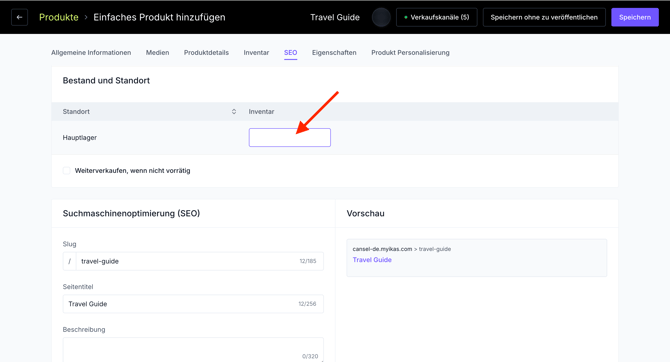The height and width of the screenshot is (362, 670).
Task: Select the SEO tab
Action: (291, 53)
